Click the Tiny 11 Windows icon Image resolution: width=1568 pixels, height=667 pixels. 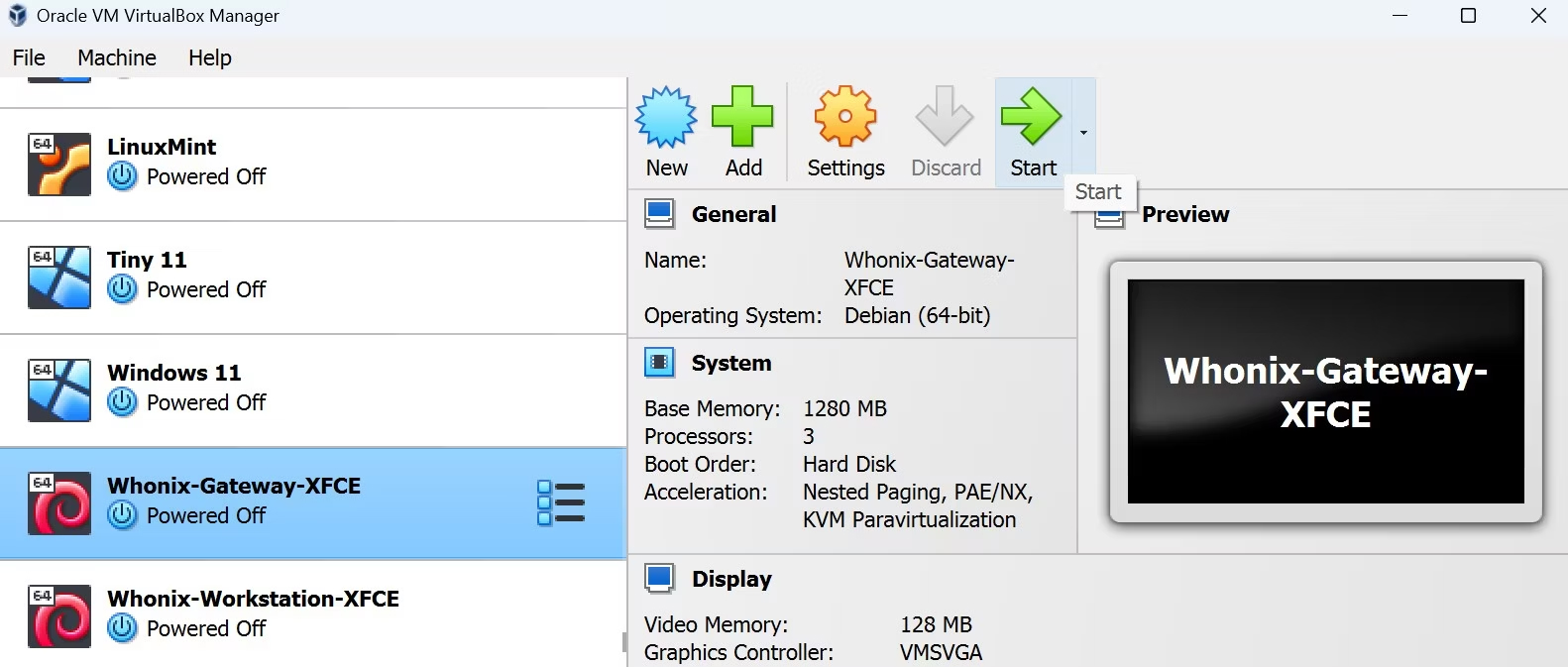click(59, 278)
